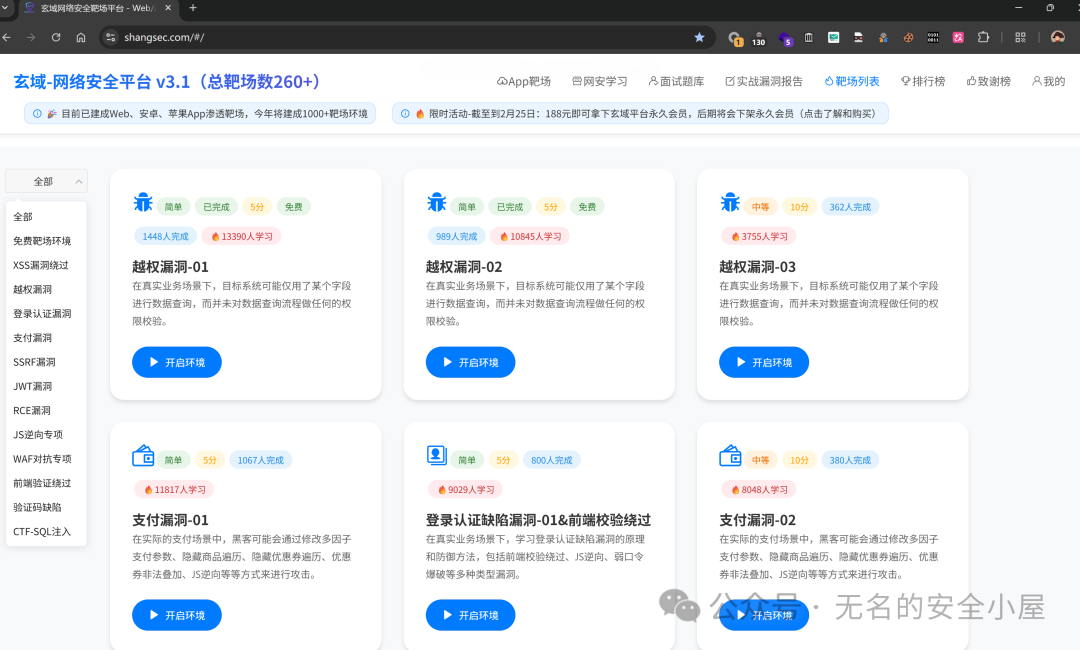Select RCE漏洞 category
Viewport: 1080px width, 650px height.
46,410
